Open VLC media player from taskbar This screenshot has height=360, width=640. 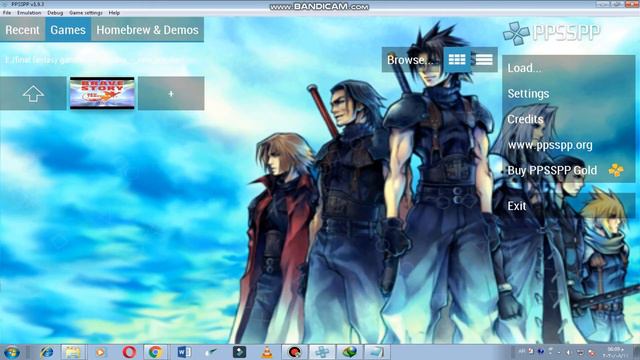pyautogui.click(x=267, y=352)
